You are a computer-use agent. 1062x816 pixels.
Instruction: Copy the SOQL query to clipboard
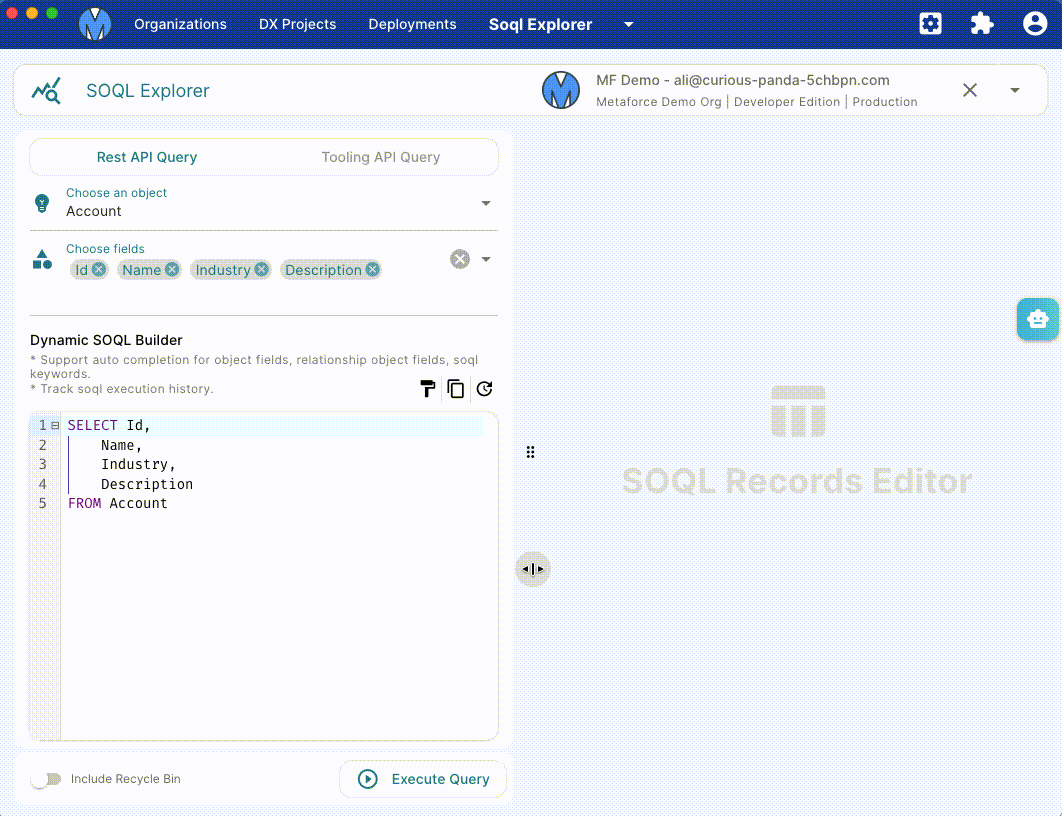pyautogui.click(x=456, y=389)
